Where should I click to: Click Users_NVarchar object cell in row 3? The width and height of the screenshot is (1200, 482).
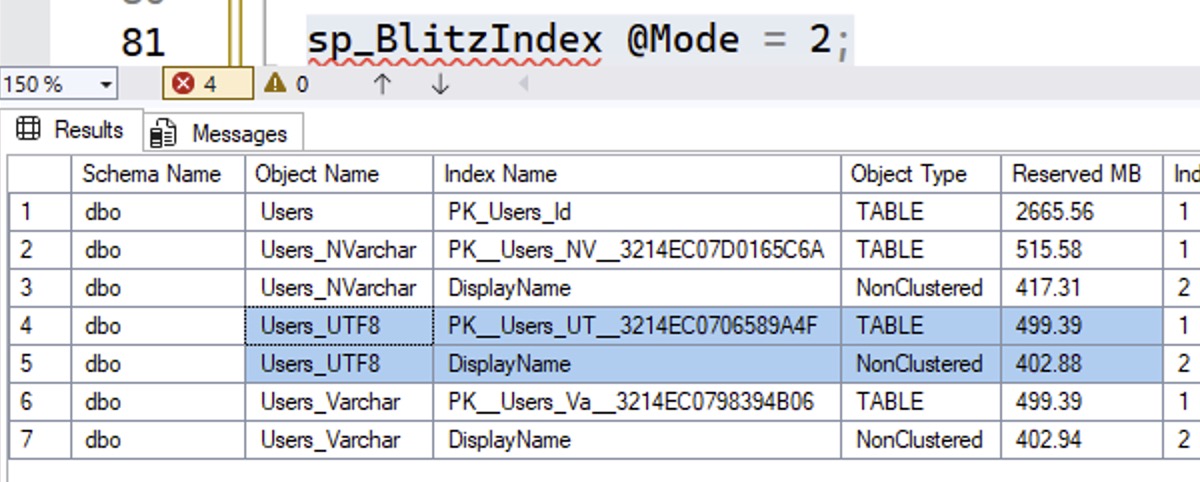point(339,288)
